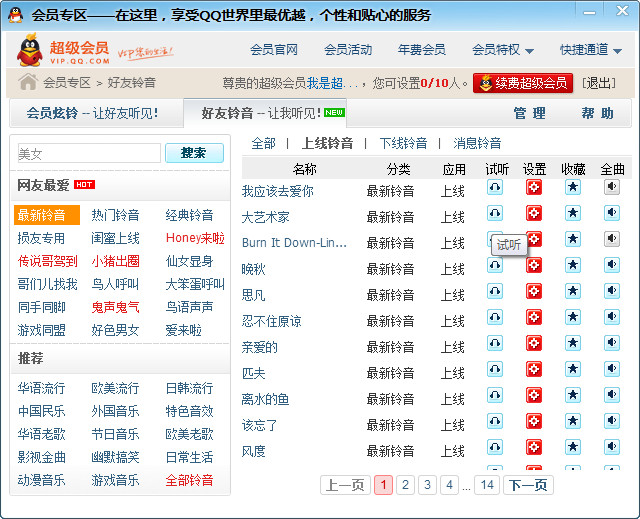Select category Honey来啦
640x519 pixels.
tap(195, 238)
